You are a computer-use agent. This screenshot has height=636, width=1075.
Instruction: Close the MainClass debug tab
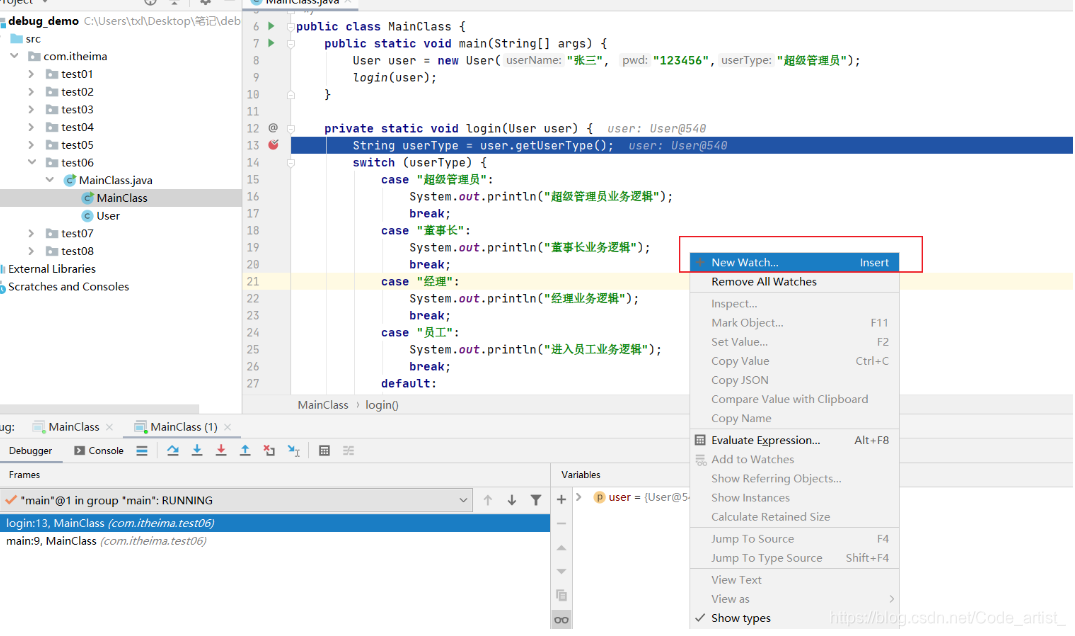110,427
